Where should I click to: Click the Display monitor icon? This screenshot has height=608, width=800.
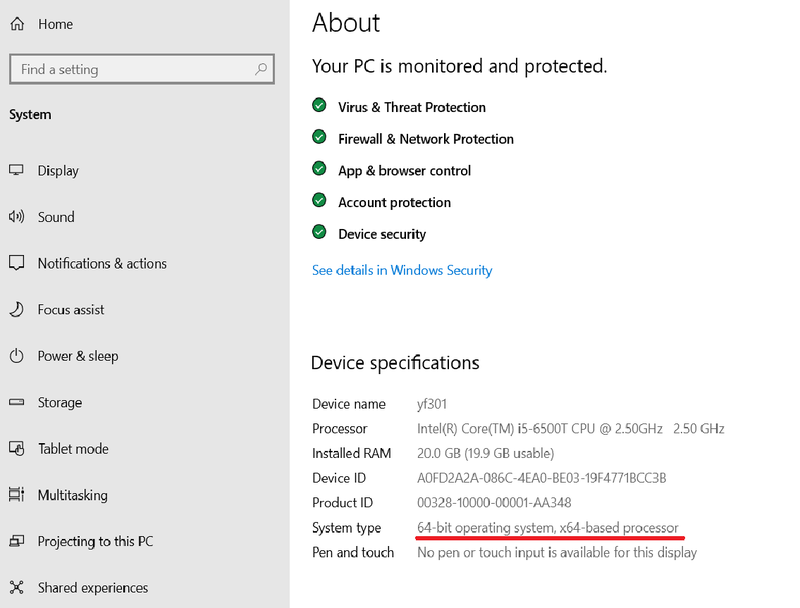click(x=16, y=170)
